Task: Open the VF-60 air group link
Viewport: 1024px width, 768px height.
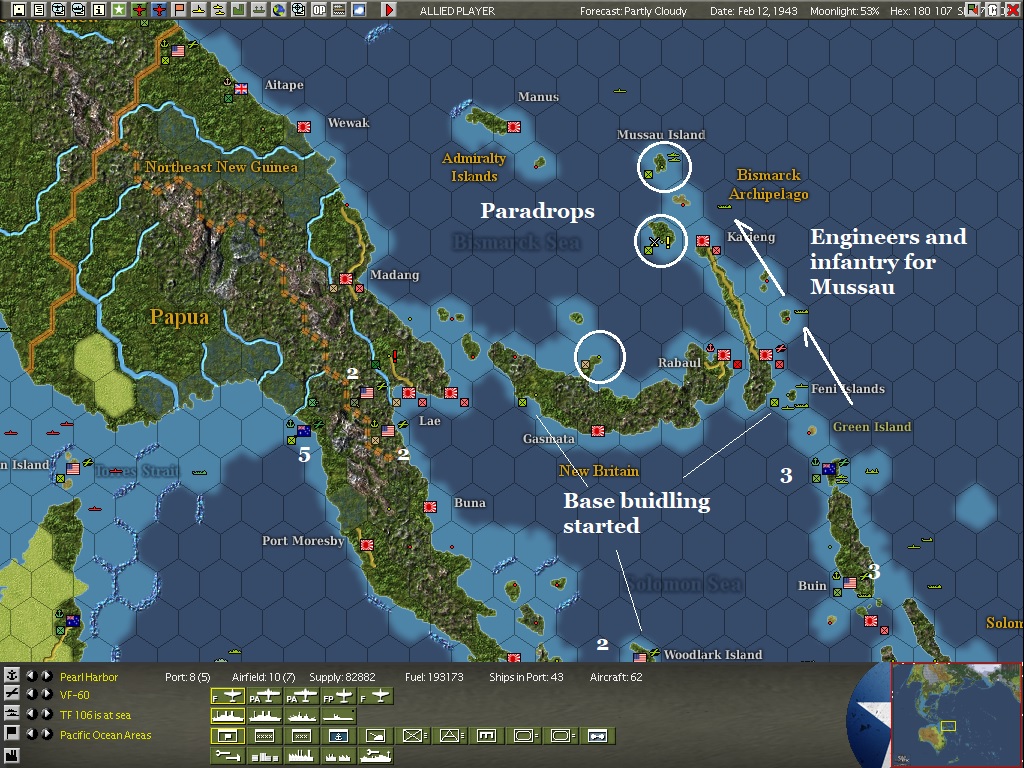Action: pyautogui.click(x=74, y=695)
